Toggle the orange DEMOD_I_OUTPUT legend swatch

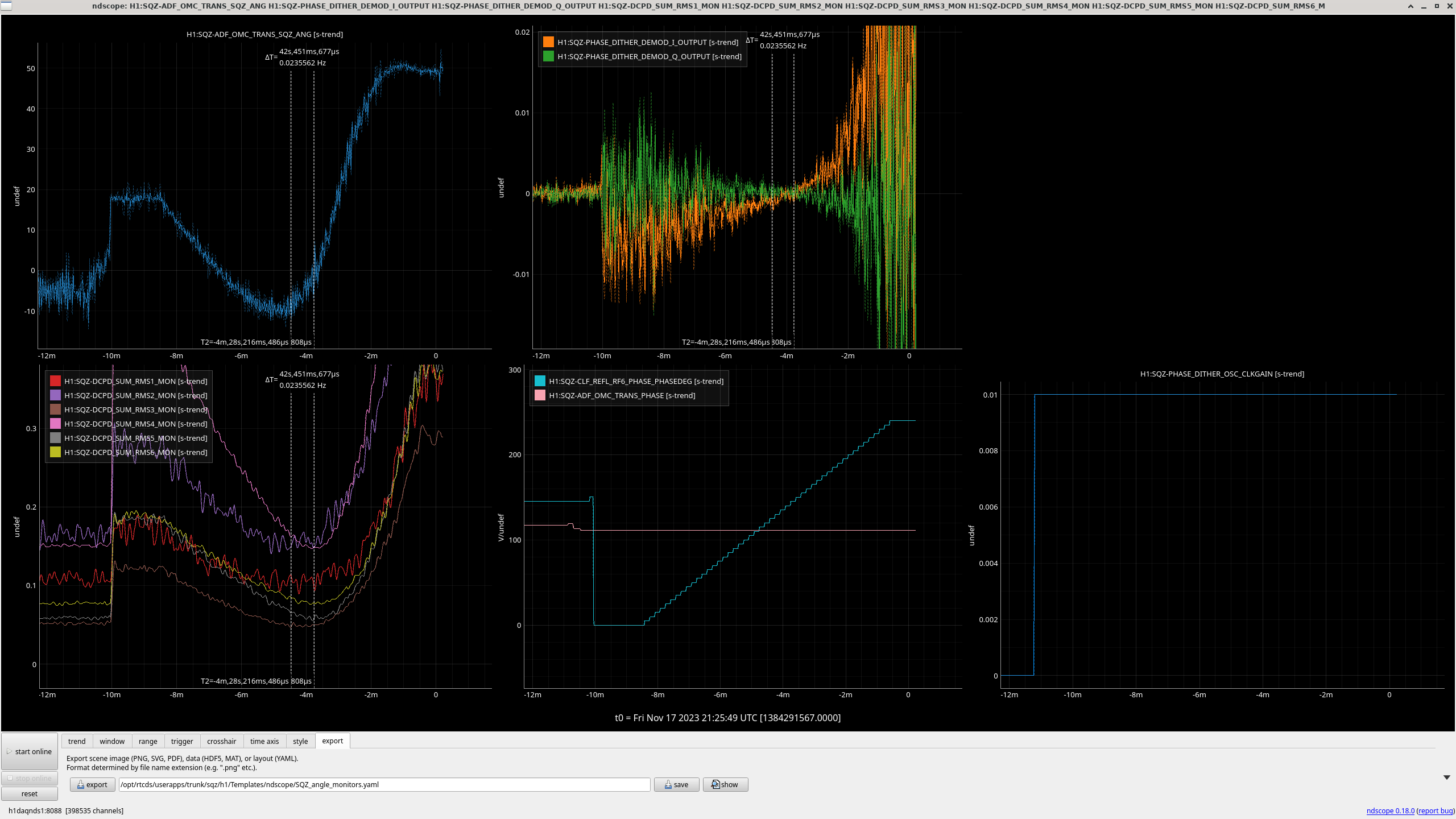click(548, 42)
